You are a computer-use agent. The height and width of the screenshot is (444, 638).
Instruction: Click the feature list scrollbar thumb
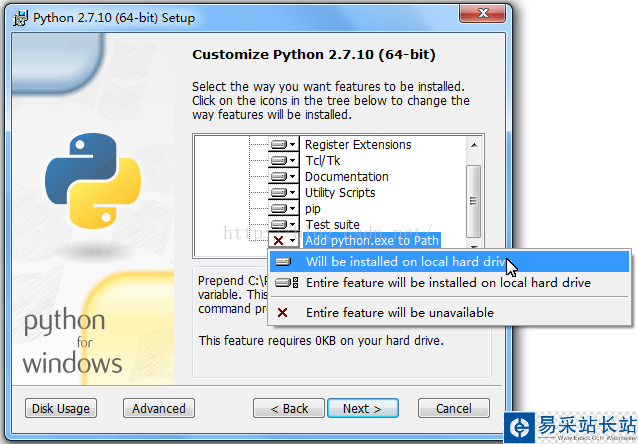click(473, 201)
